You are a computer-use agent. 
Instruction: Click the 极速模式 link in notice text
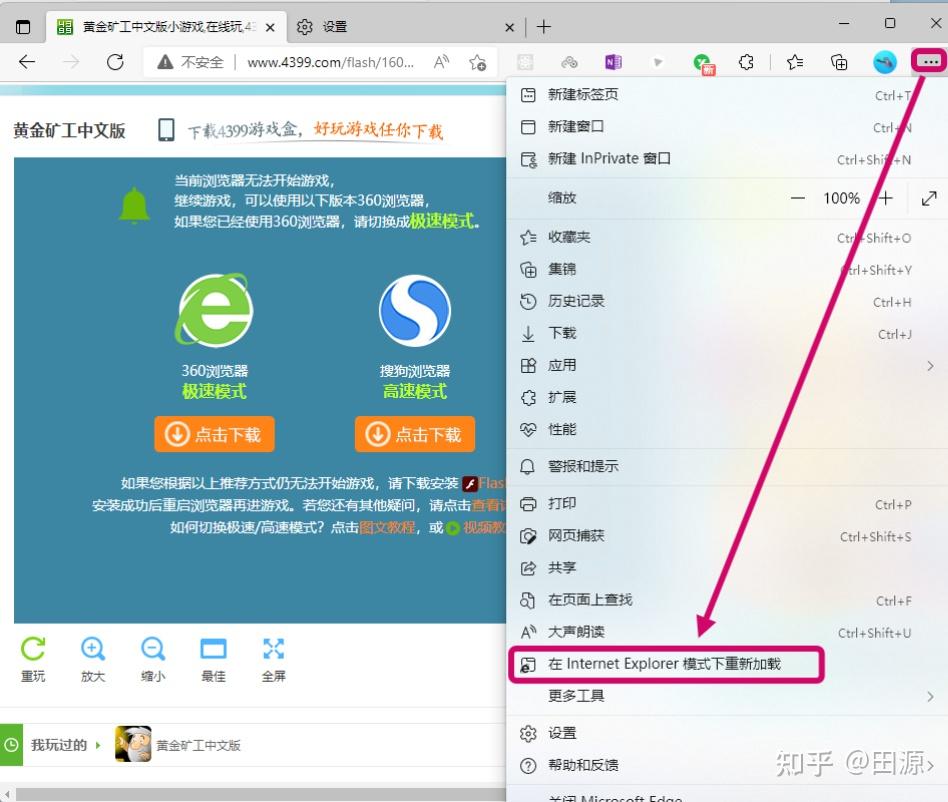click(442, 221)
